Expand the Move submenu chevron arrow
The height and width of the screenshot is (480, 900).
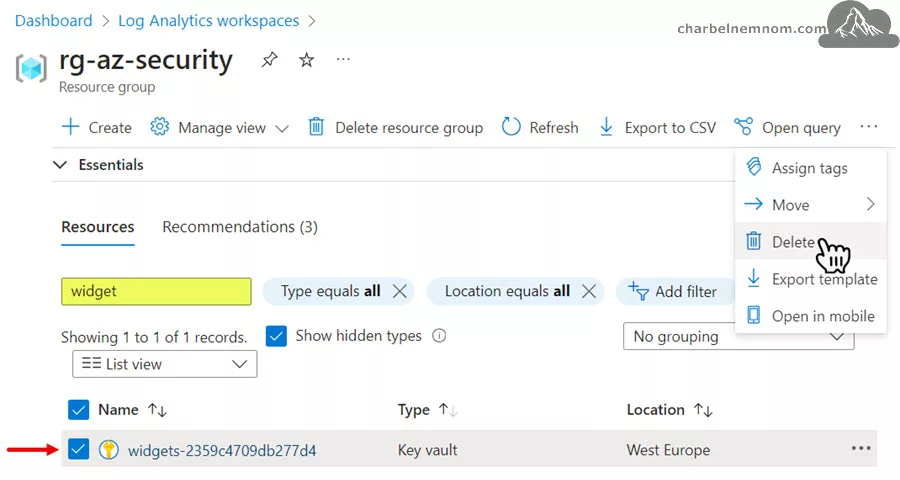pos(871,204)
